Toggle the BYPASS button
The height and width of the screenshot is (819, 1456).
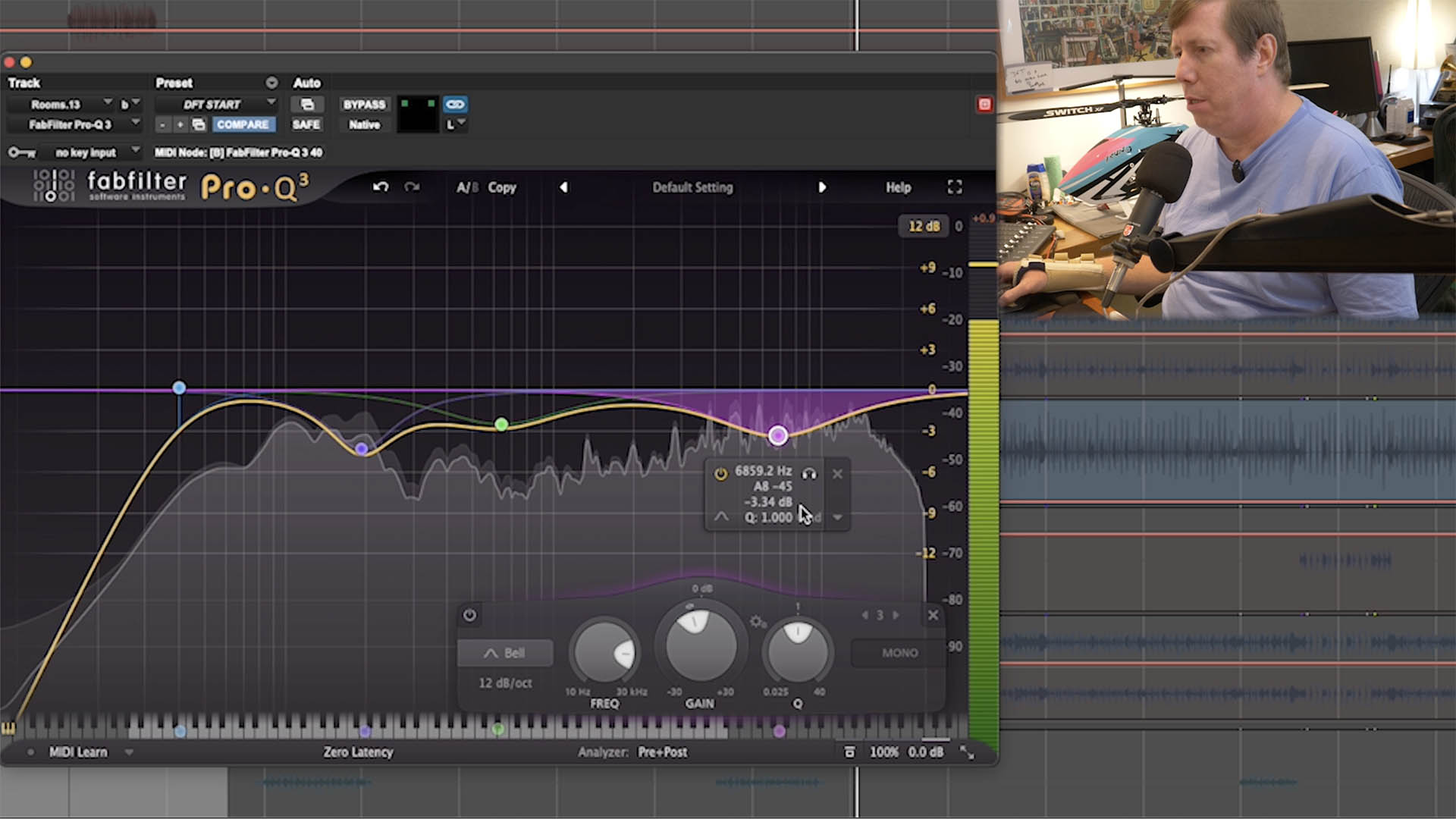point(364,105)
